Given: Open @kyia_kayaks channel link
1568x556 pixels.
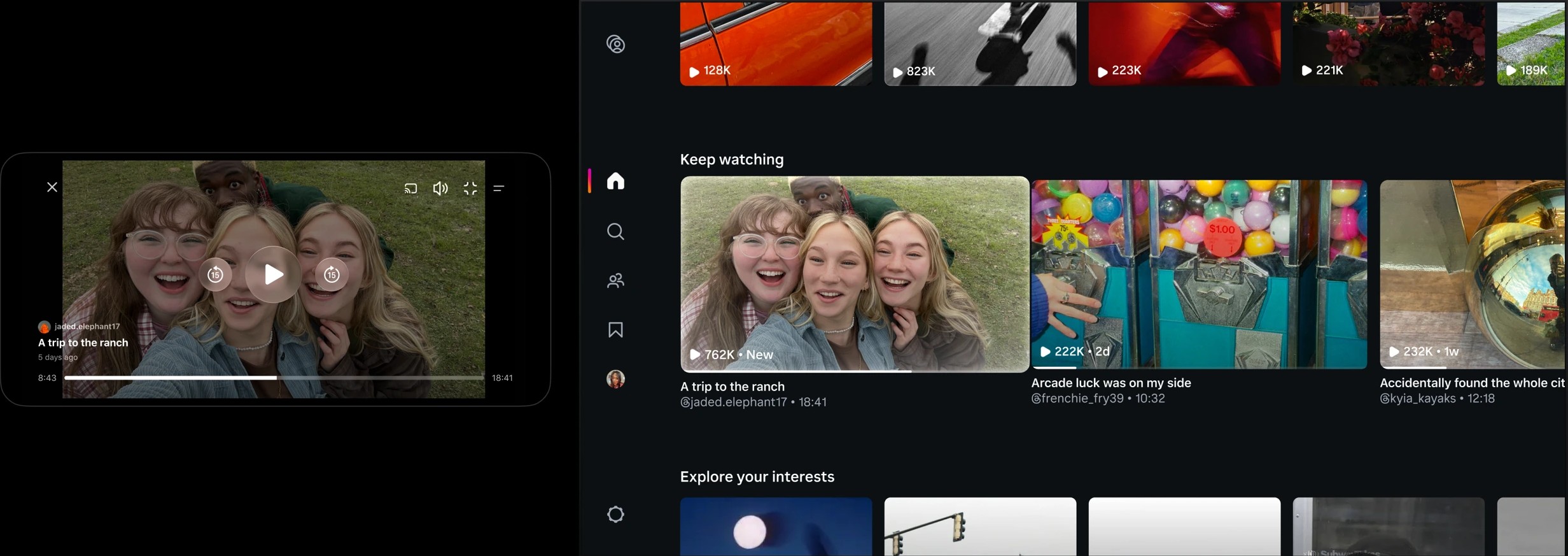Looking at the screenshot, I should pyautogui.click(x=1418, y=398).
